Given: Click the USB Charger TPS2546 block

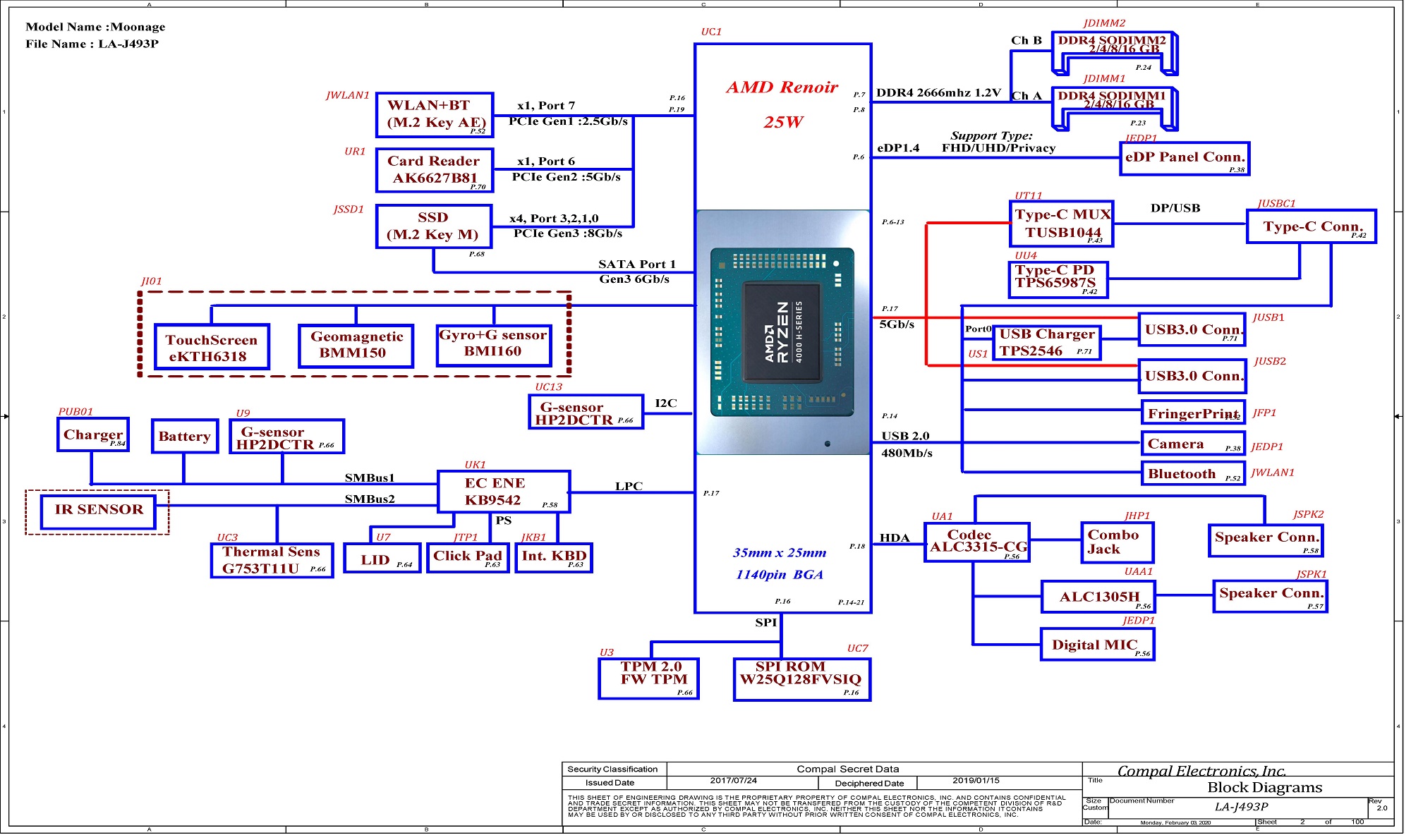Looking at the screenshot, I should click(1046, 342).
